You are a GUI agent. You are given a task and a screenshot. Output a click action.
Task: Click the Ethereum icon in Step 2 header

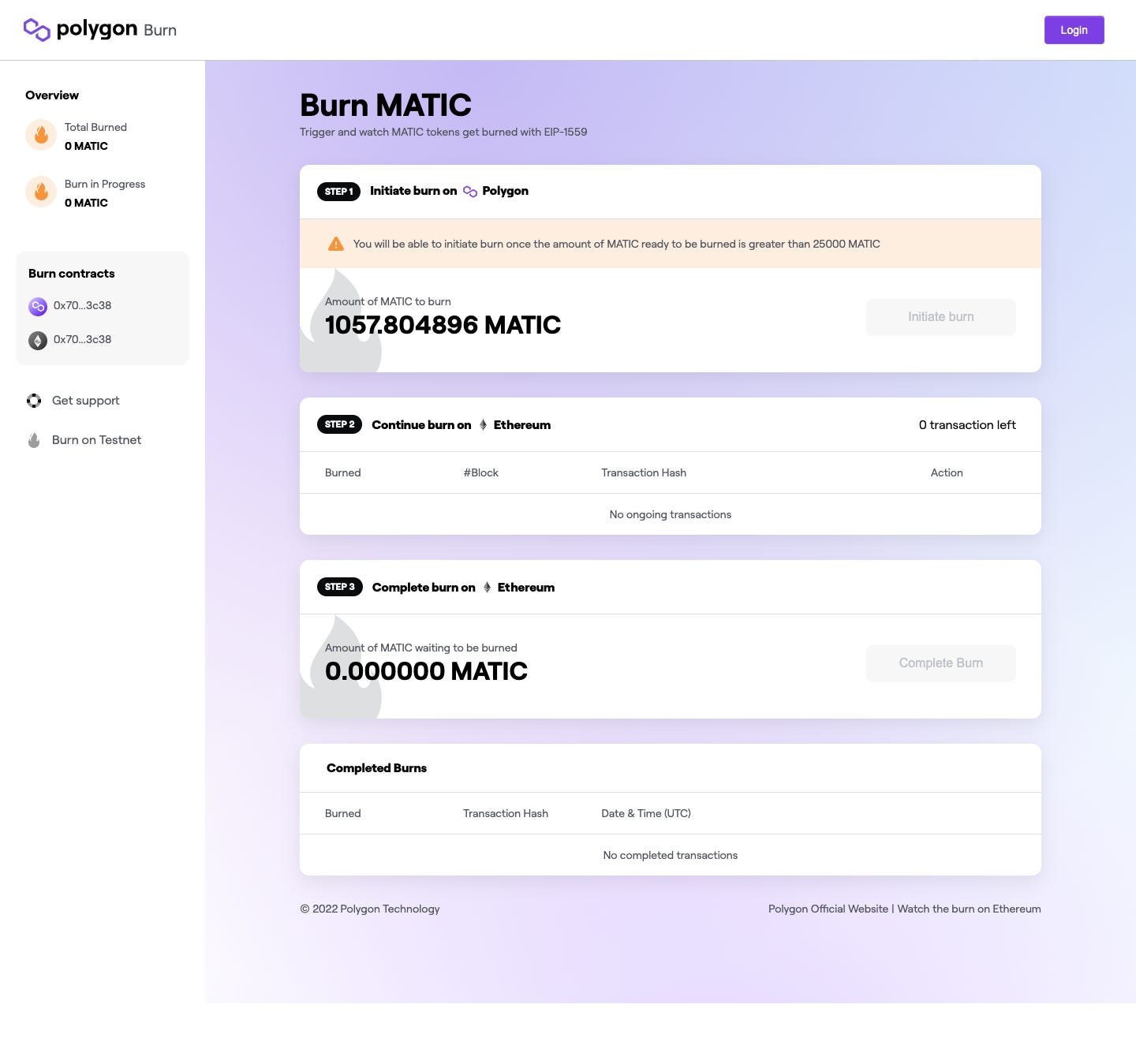tap(483, 425)
